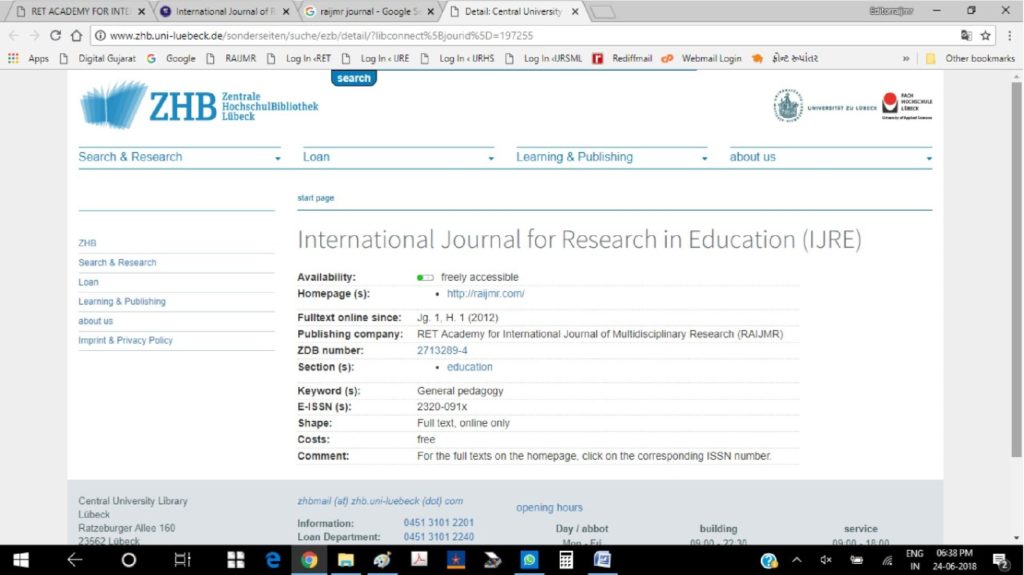Image resolution: width=1024 pixels, height=575 pixels.
Task: Go back to the previous page
Action: tap(14, 35)
